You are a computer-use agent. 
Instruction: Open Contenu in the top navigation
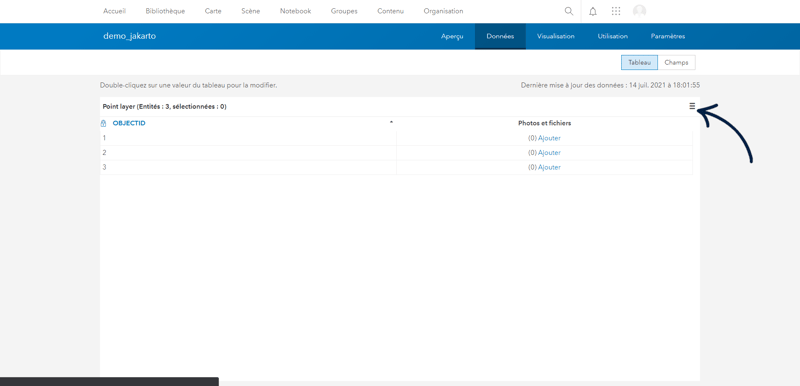coord(390,11)
